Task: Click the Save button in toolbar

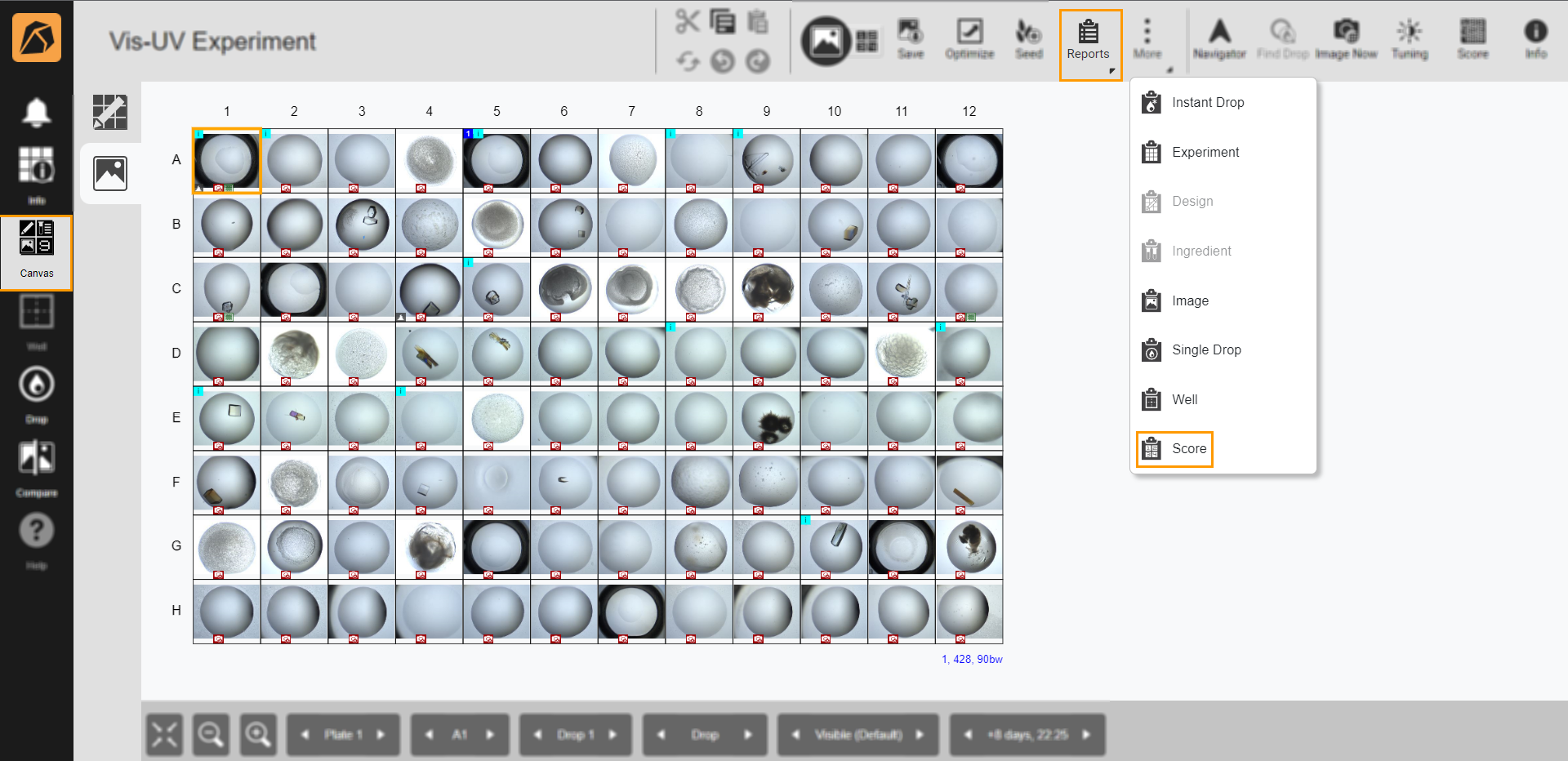Action: click(910, 40)
